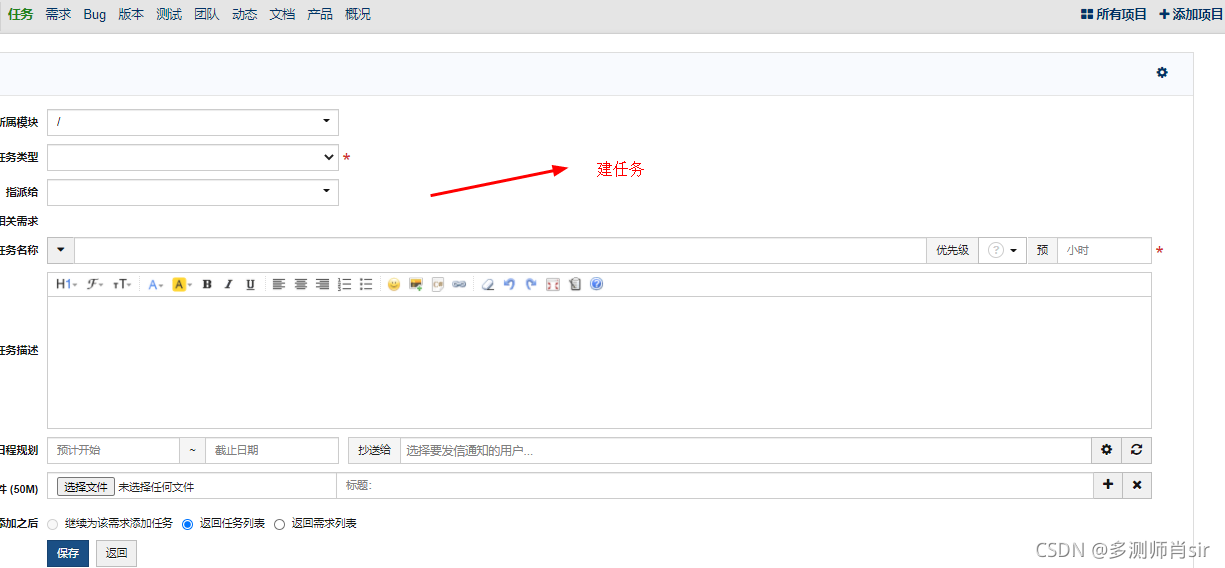Screen dimensions: 1225x568
Task: Pick the text color tool
Action: 156,285
